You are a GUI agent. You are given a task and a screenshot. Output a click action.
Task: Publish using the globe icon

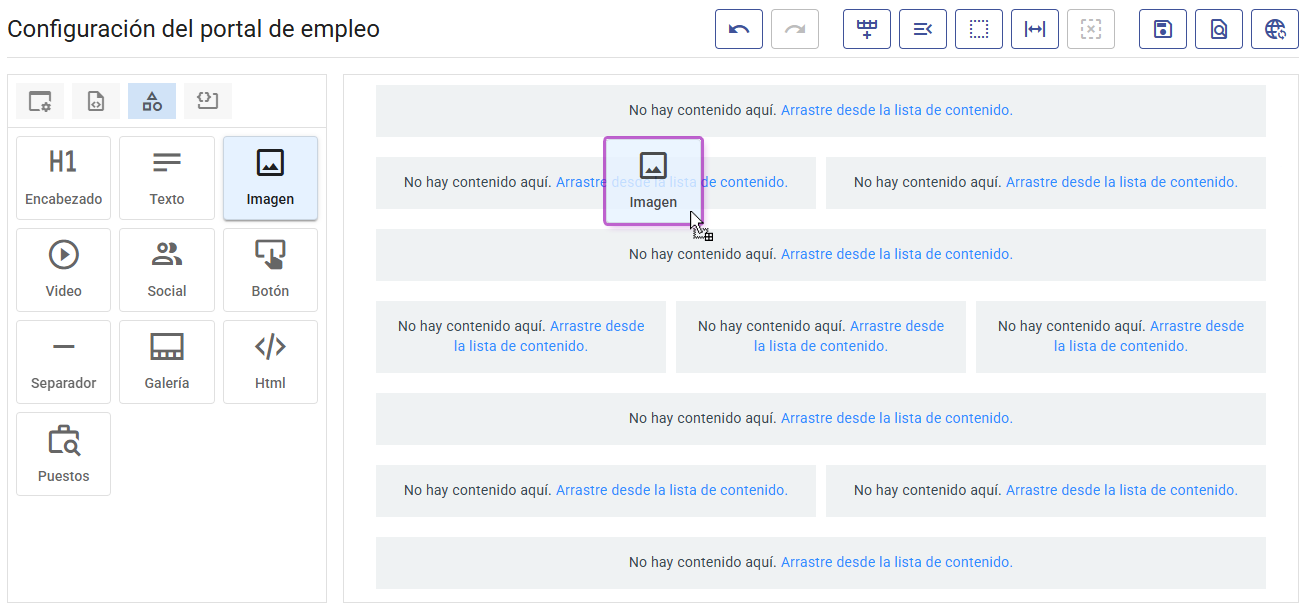[x=1274, y=29]
